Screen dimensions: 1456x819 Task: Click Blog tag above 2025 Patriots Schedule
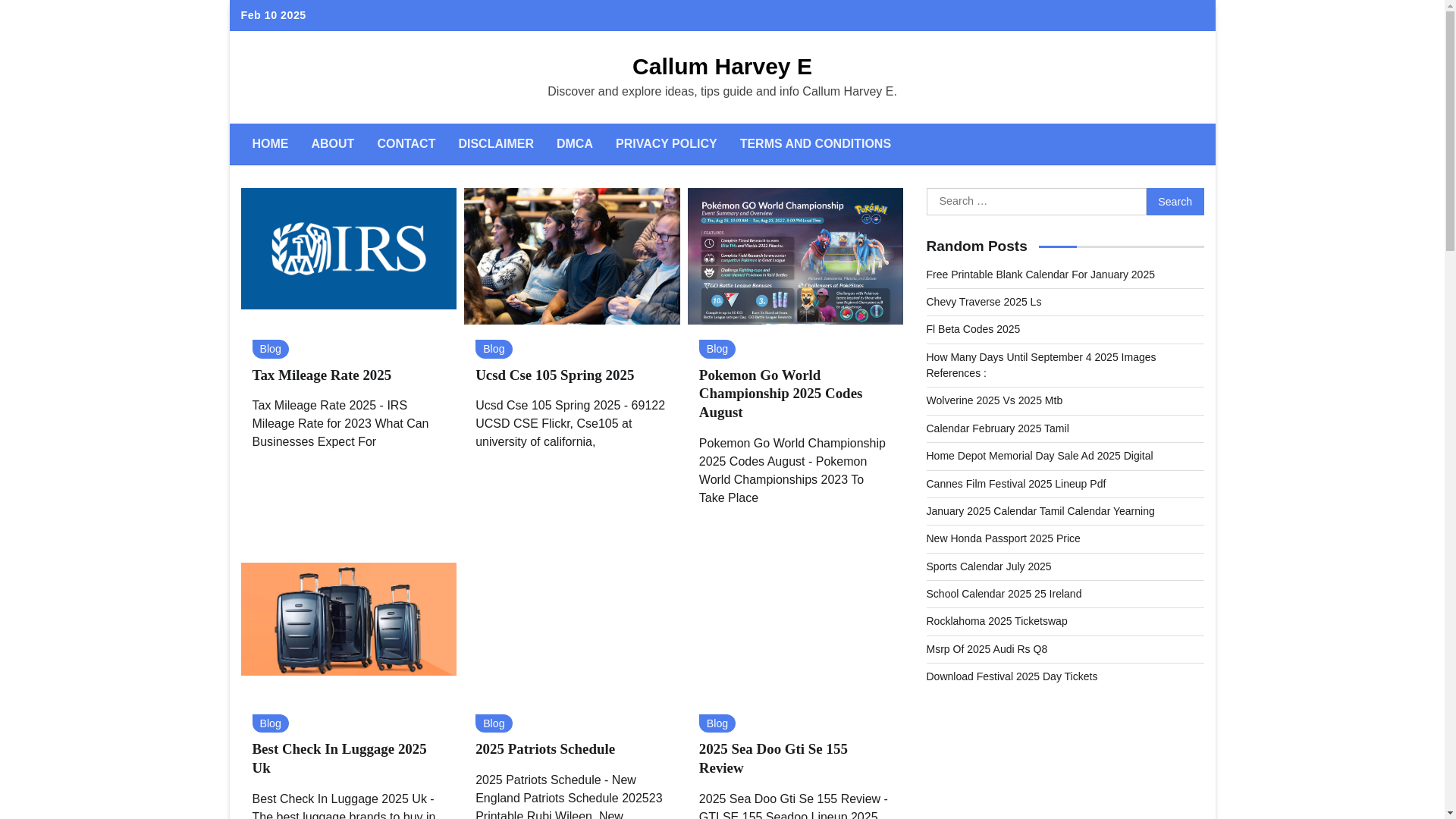[494, 723]
